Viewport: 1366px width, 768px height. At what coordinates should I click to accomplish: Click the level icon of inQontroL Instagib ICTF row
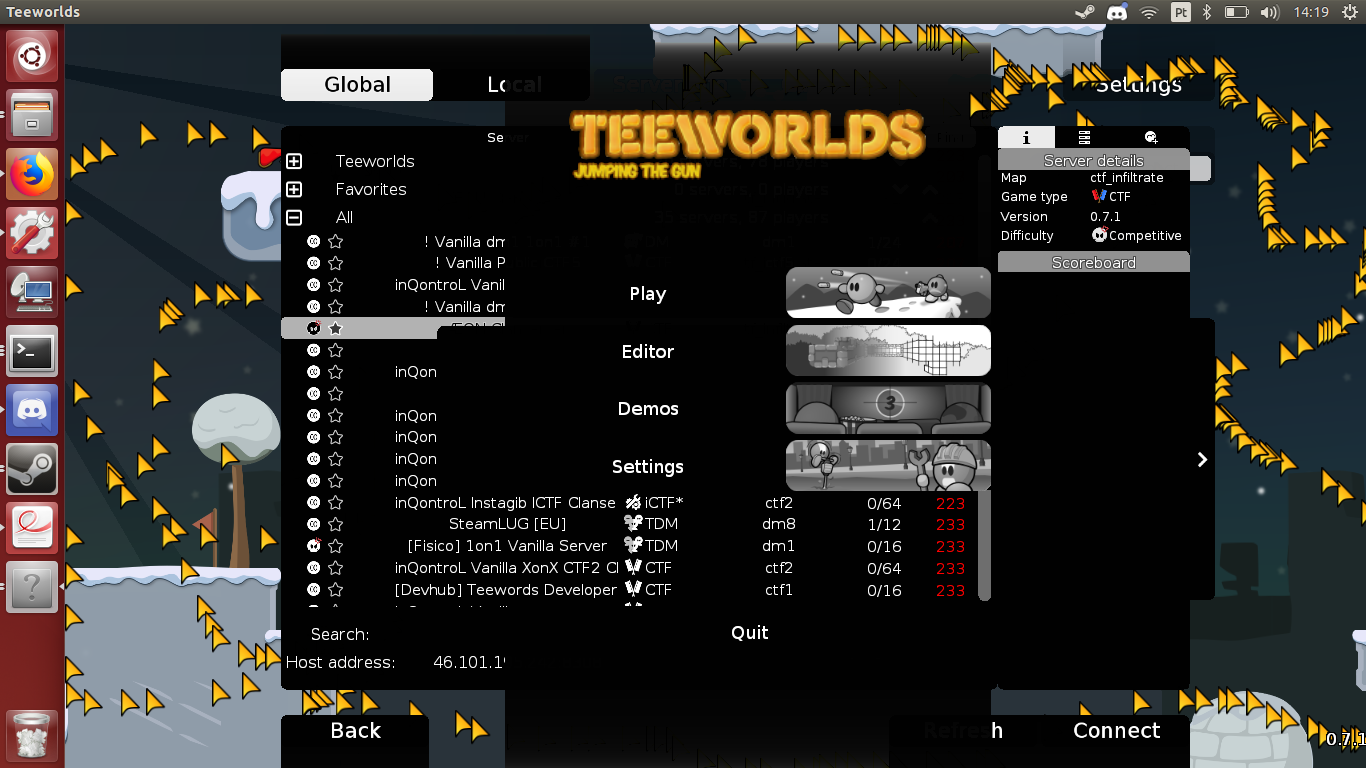[313, 502]
